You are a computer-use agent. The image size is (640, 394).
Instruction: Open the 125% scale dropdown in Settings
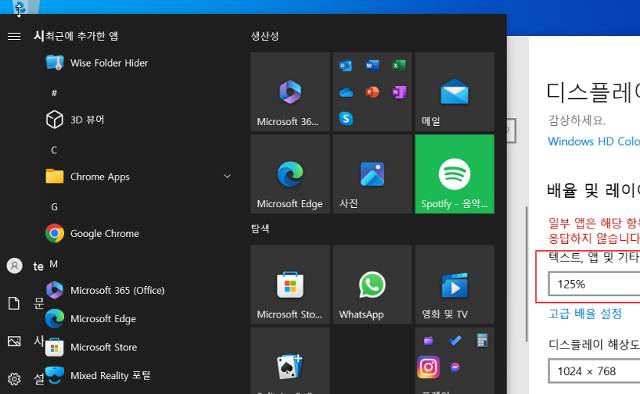tap(594, 284)
